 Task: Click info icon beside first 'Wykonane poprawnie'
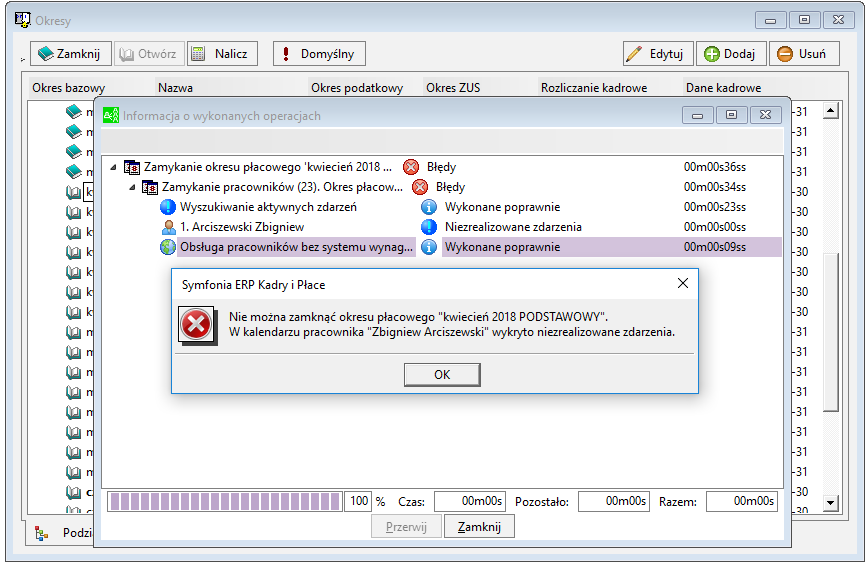(429, 207)
